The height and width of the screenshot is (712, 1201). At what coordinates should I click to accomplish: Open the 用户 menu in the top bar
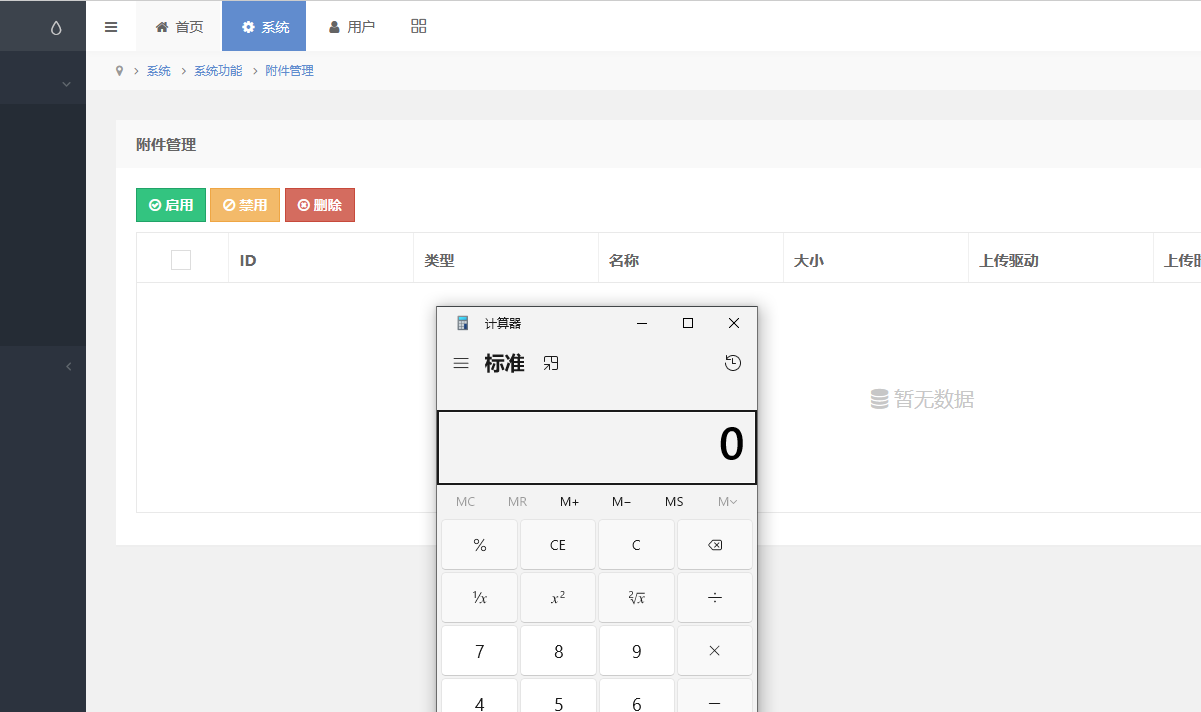tap(351, 25)
